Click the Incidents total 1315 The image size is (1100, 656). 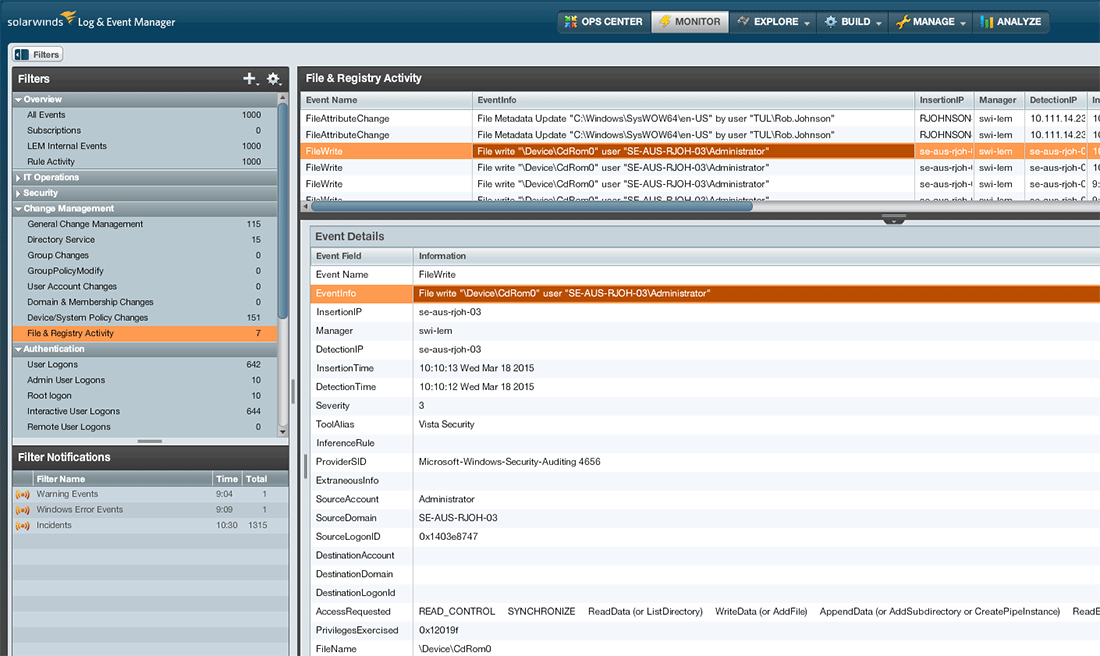coord(257,525)
